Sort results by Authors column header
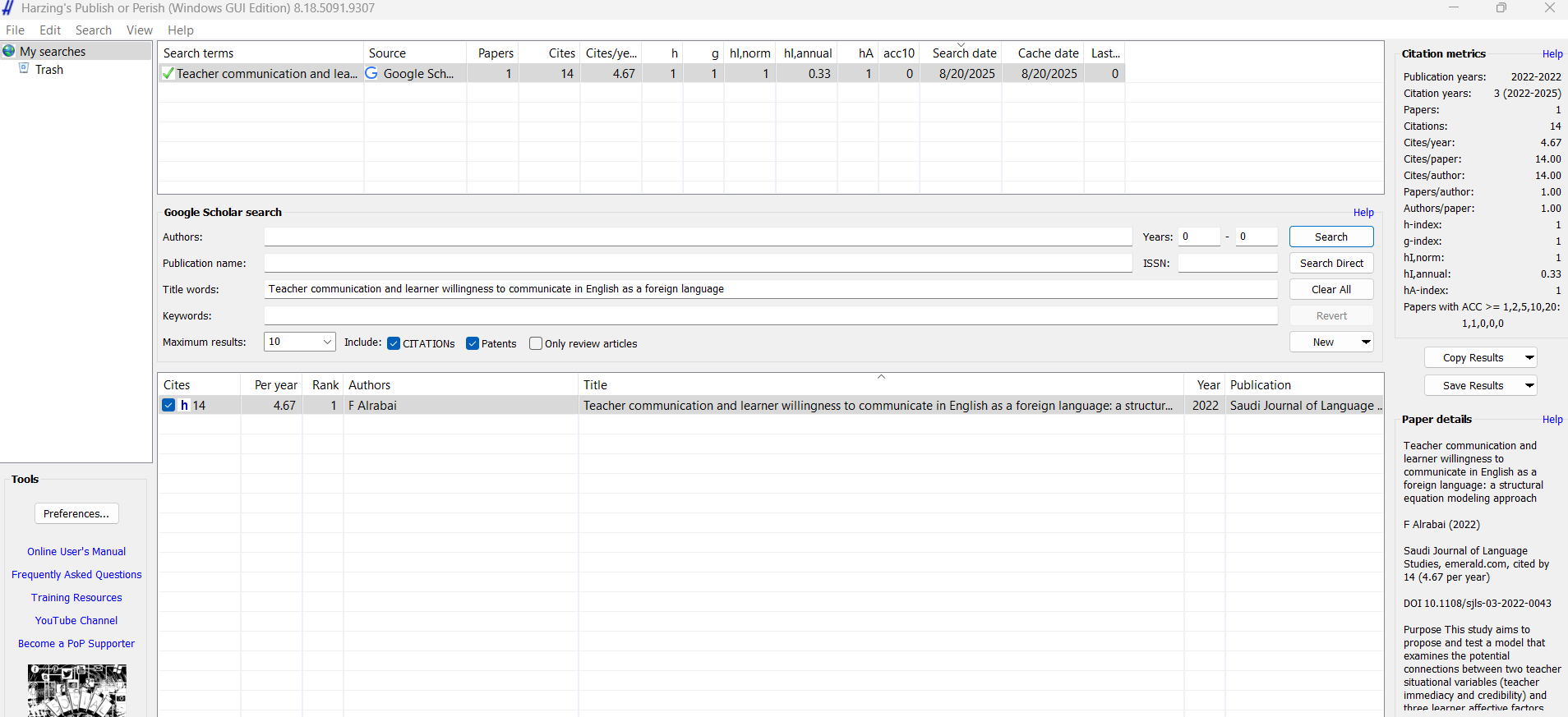The width and height of the screenshot is (1568, 717). 460,384
